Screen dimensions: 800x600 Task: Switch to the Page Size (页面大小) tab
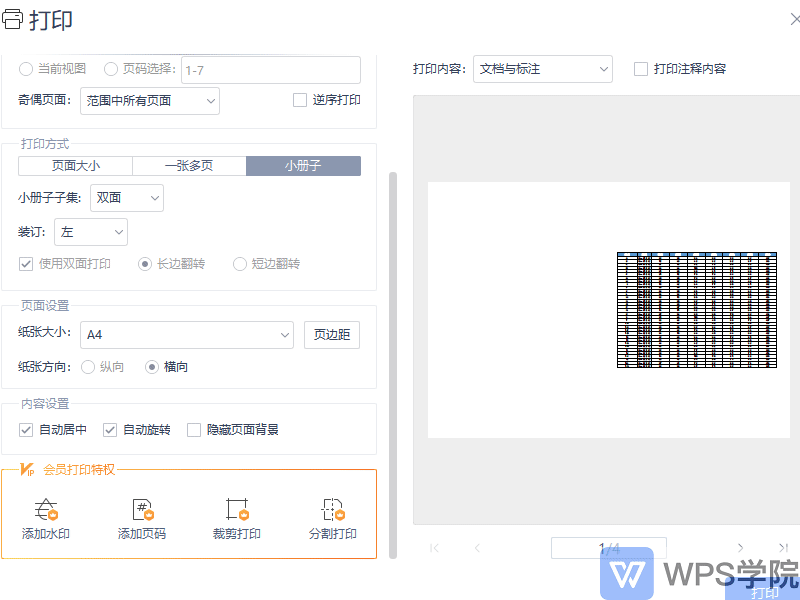pyautogui.click(x=75, y=166)
